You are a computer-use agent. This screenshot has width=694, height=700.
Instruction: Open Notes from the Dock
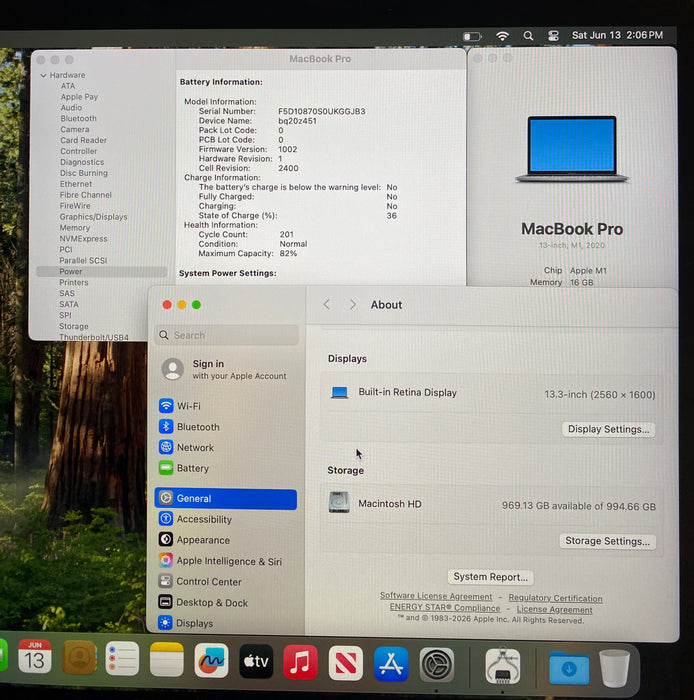pos(166,660)
